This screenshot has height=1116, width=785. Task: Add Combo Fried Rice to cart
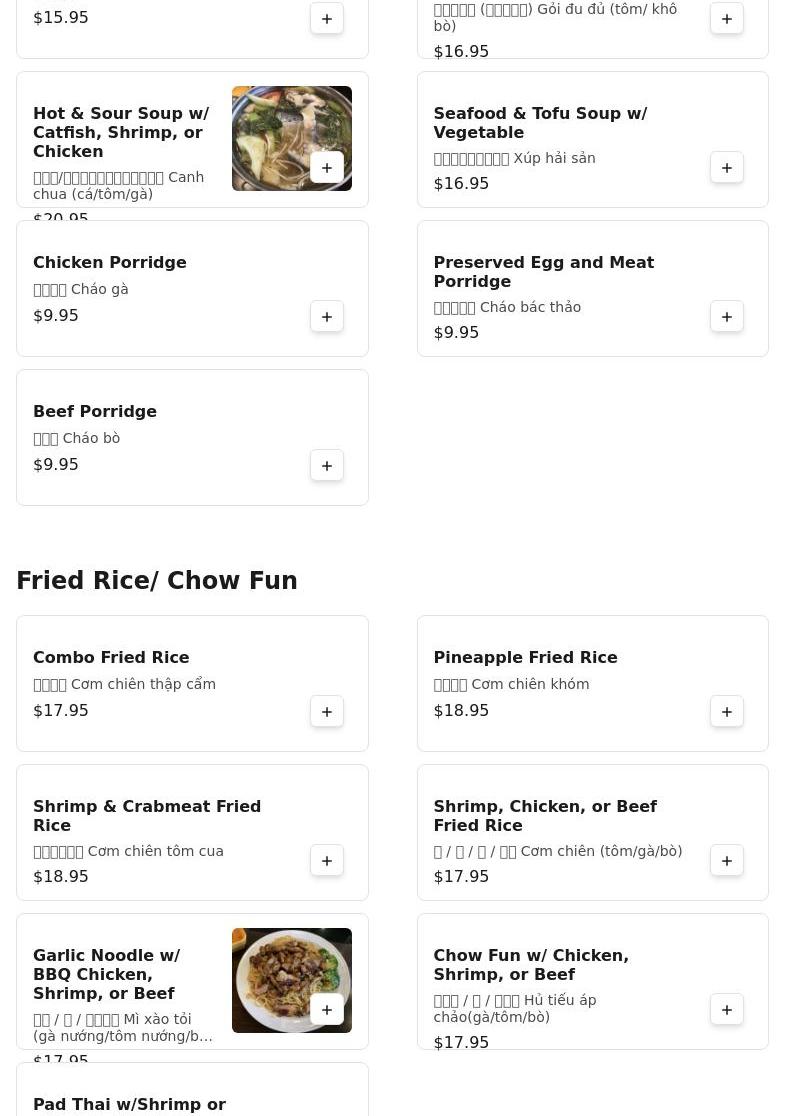point(327,712)
